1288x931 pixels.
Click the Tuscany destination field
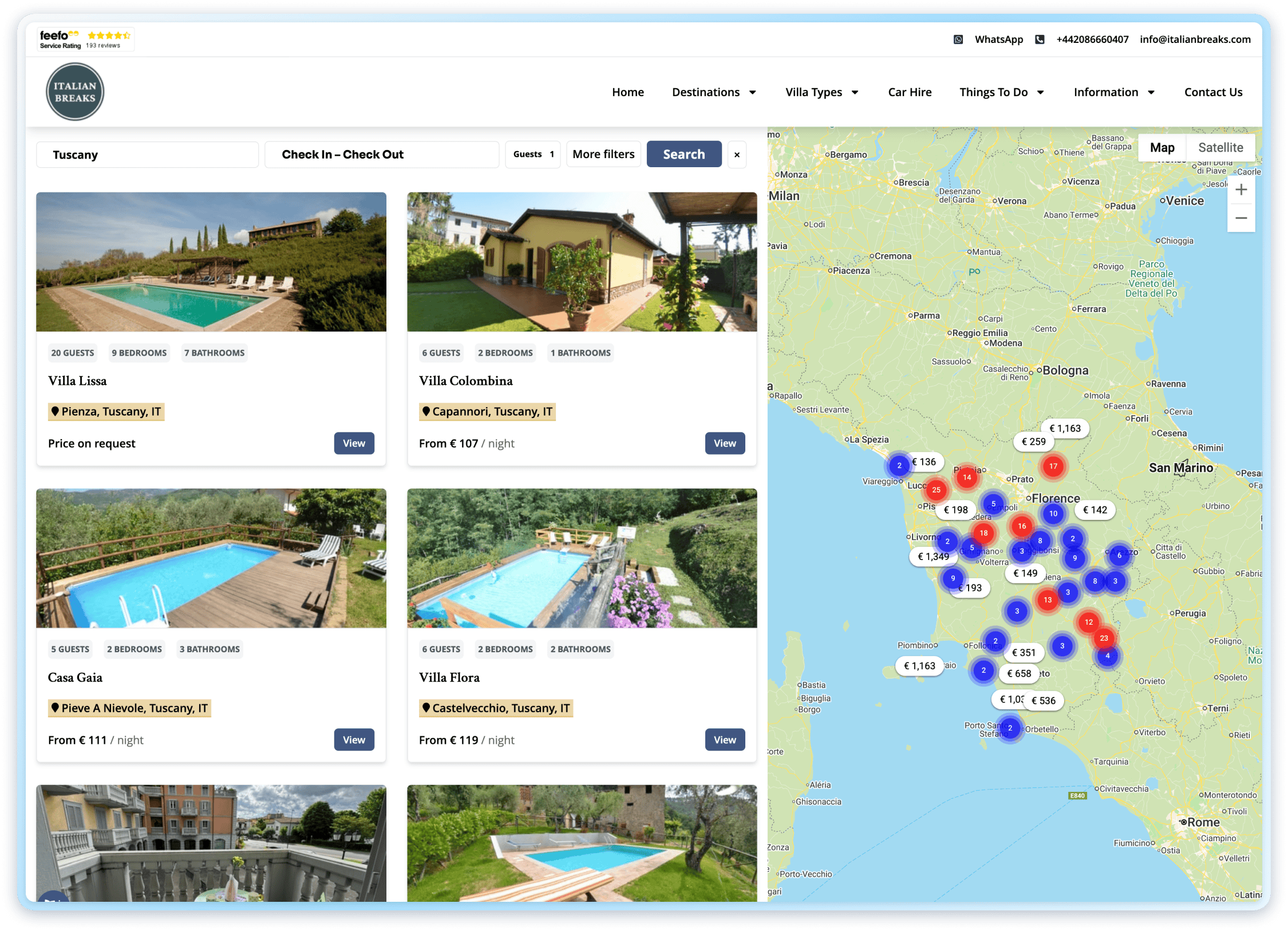tap(147, 155)
